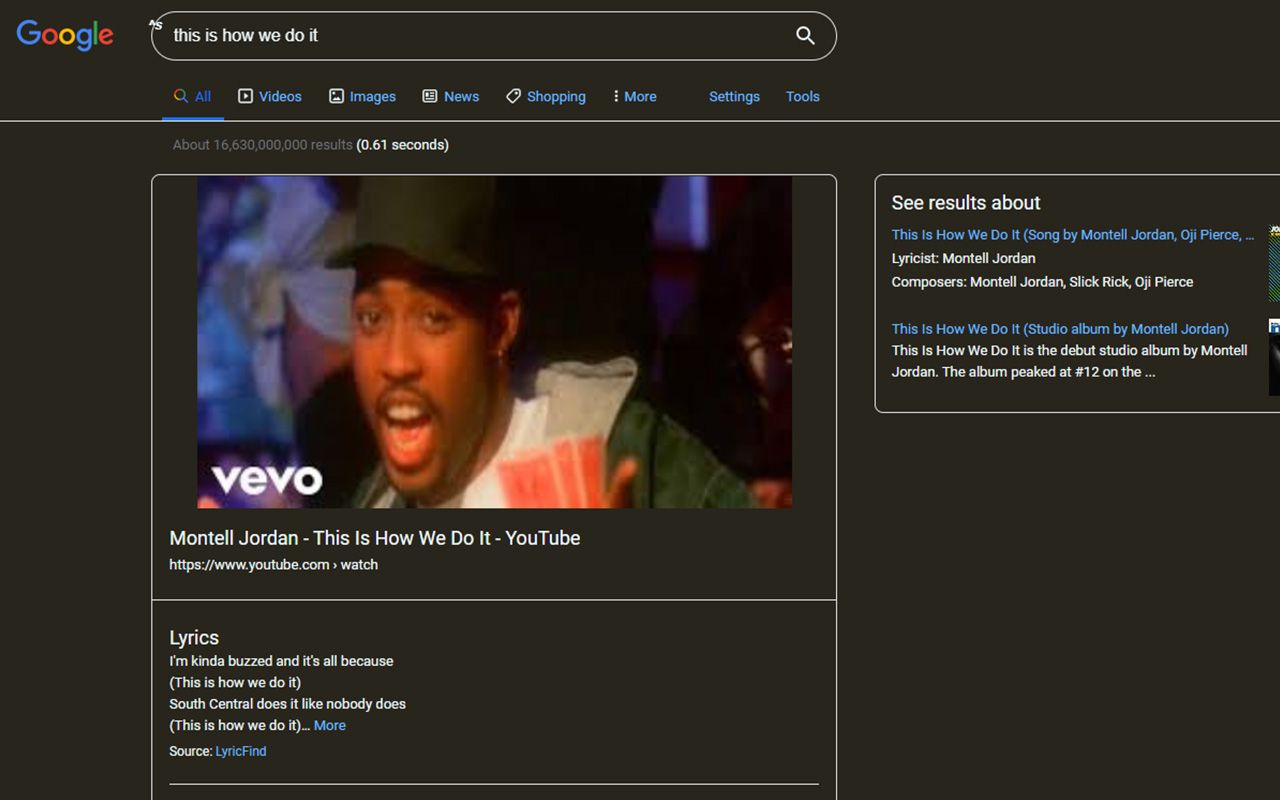
Task: Expand lyrics with the More link
Action: (x=329, y=726)
